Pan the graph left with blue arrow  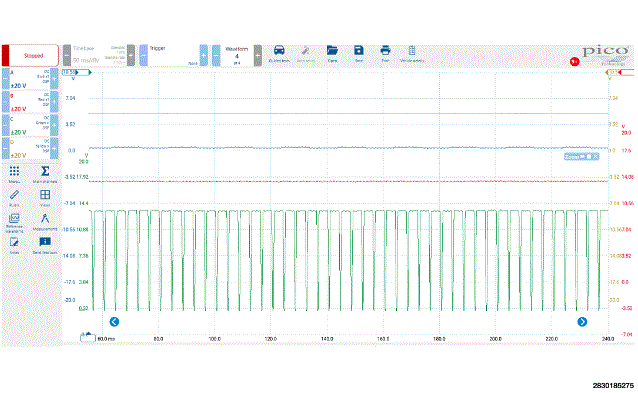[x=114, y=322]
